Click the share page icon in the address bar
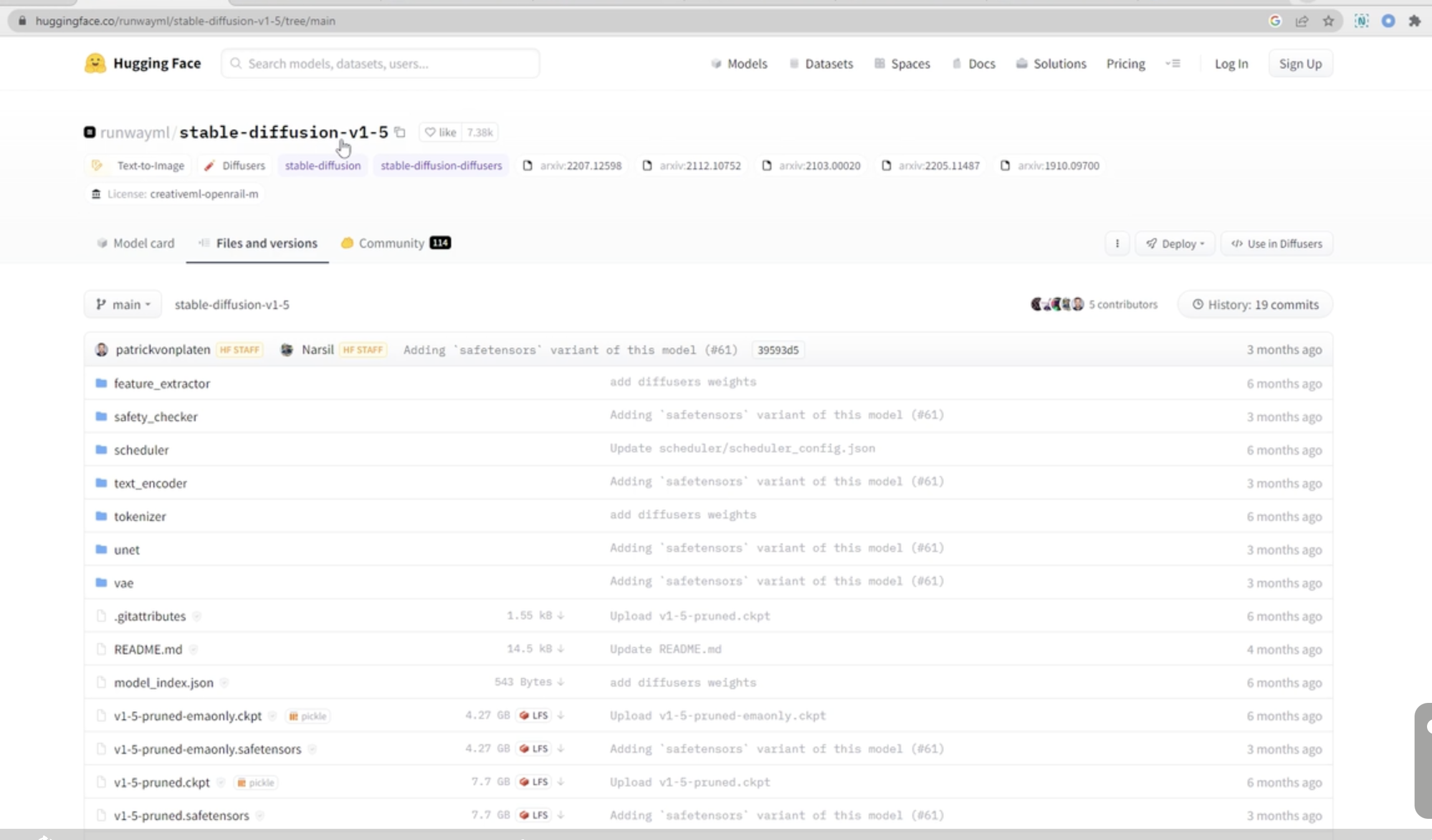 [x=1302, y=21]
